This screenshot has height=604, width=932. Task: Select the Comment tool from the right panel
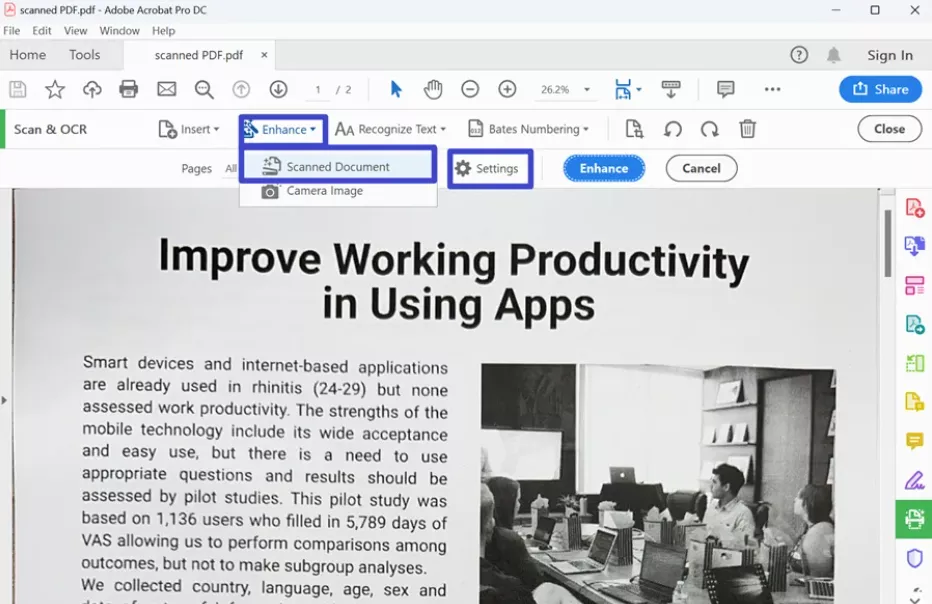913,440
